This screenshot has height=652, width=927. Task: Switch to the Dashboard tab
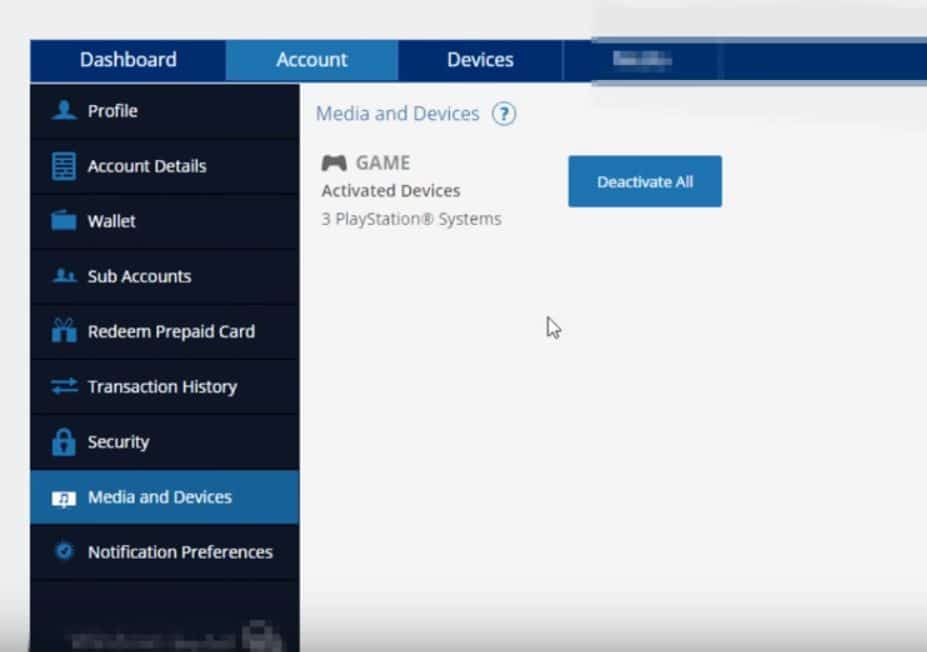128,60
